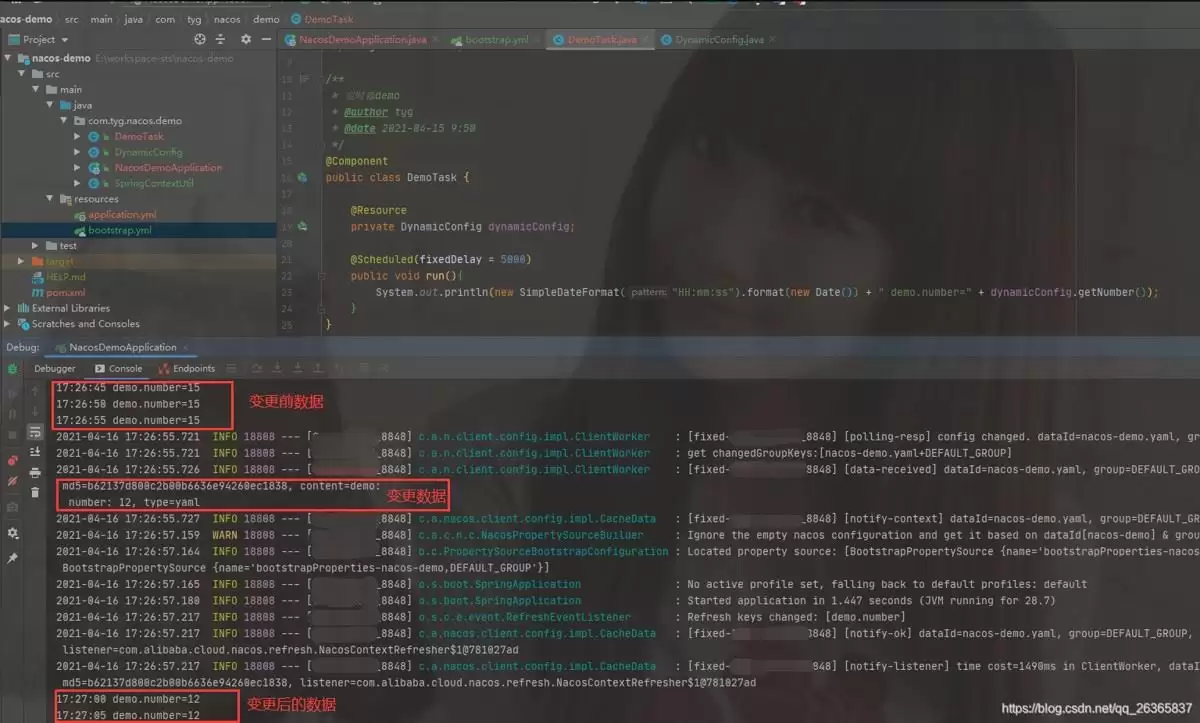The image size is (1200, 723).
Task: Click 'Refresh keys changed: [demo.number]' log text
Action: pyautogui.click(x=796, y=617)
